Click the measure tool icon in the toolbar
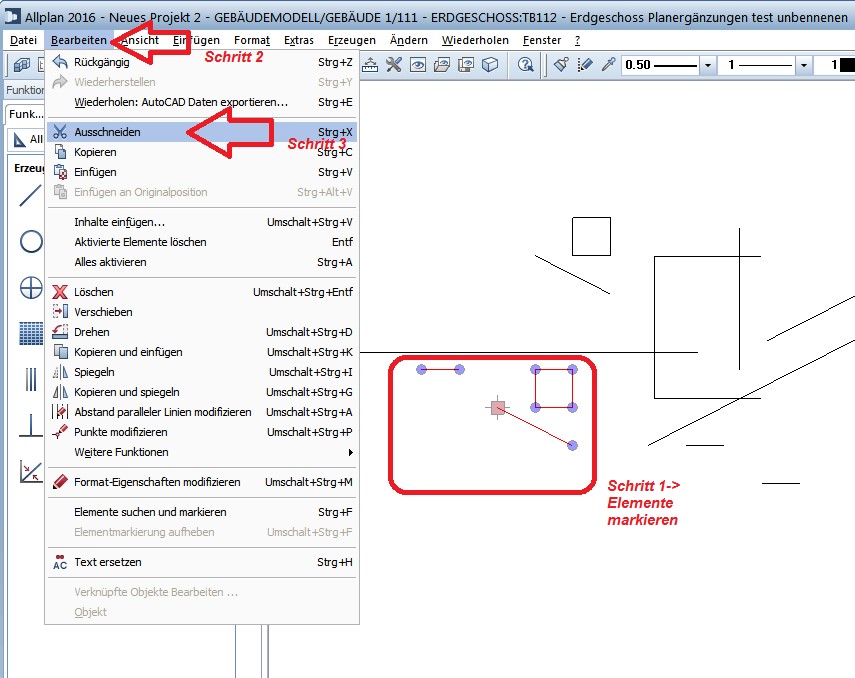The height and width of the screenshot is (678, 855). point(370,65)
